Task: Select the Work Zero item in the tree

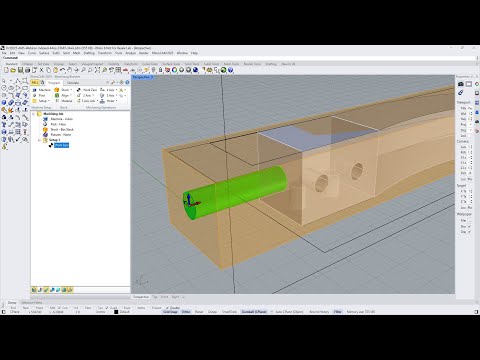Action: tap(62, 145)
